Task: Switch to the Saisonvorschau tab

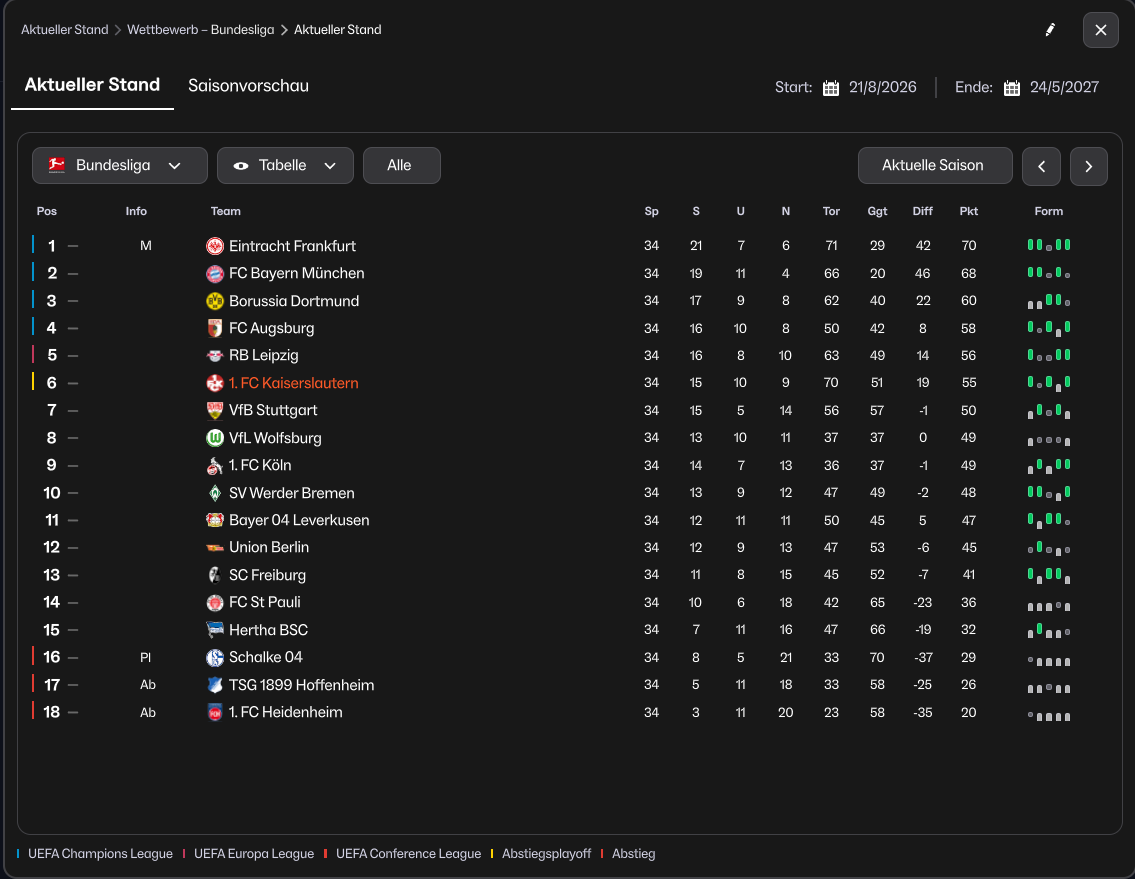Action: tap(248, 86)
